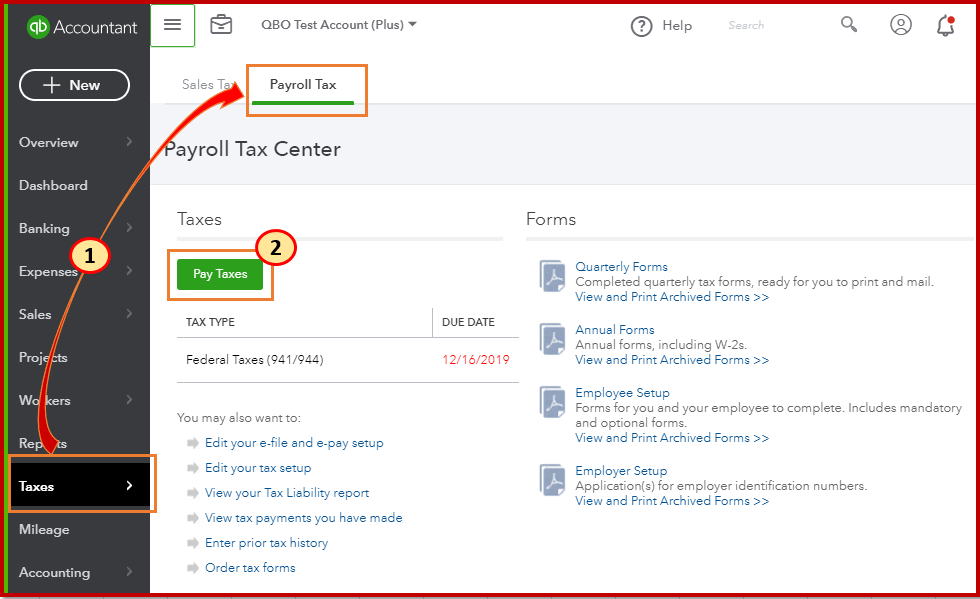The width and height of the screenshot is (980, 599).
Task: Click the due date 12/16/2019
Action: tap(476, 360)
